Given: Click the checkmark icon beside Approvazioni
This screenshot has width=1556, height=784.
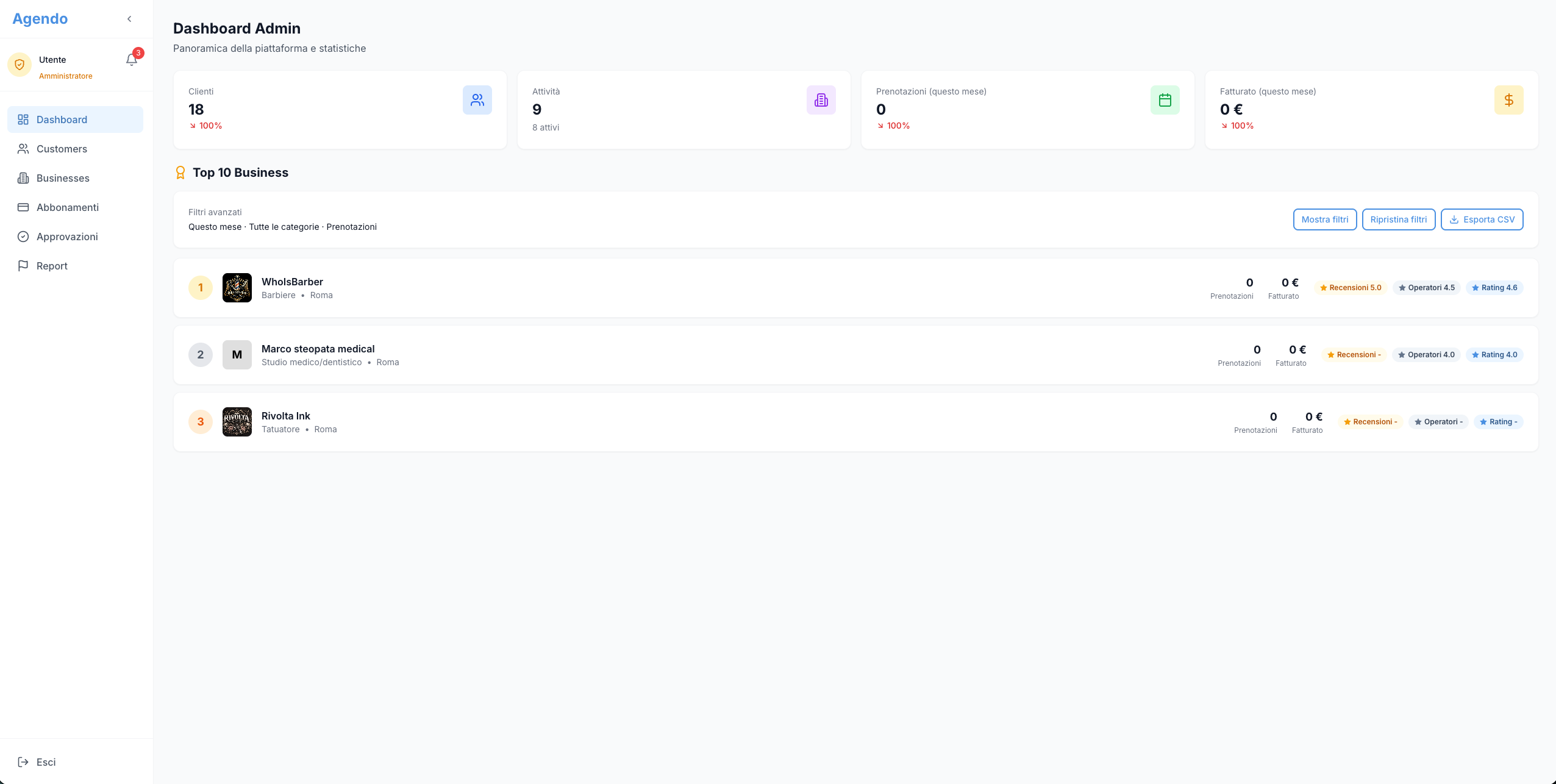Looking at the screenshot, I should 24,237.
